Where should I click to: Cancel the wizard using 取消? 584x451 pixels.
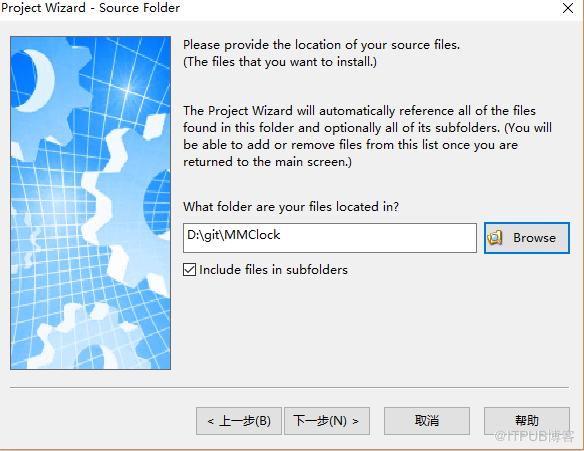coord(427,421)
